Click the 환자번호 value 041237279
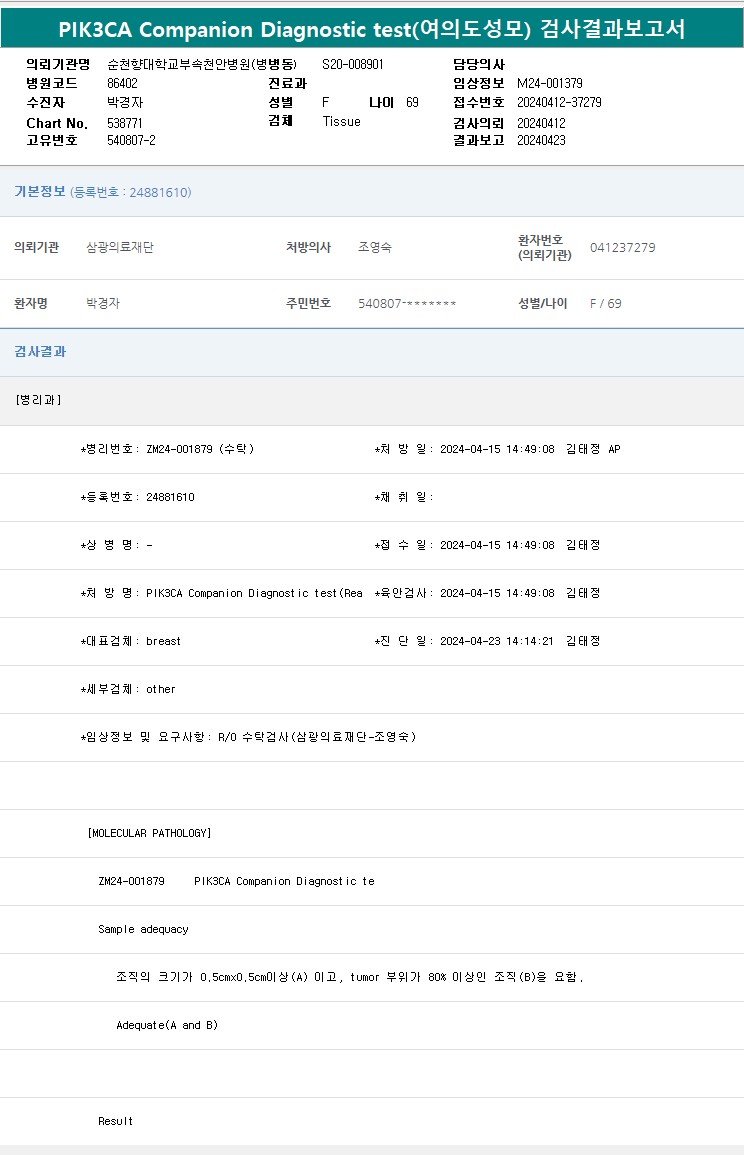 pos(622,247)
